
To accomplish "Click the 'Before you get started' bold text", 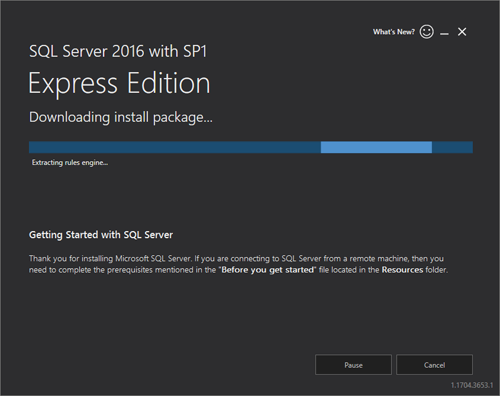I will click(268, 270).
